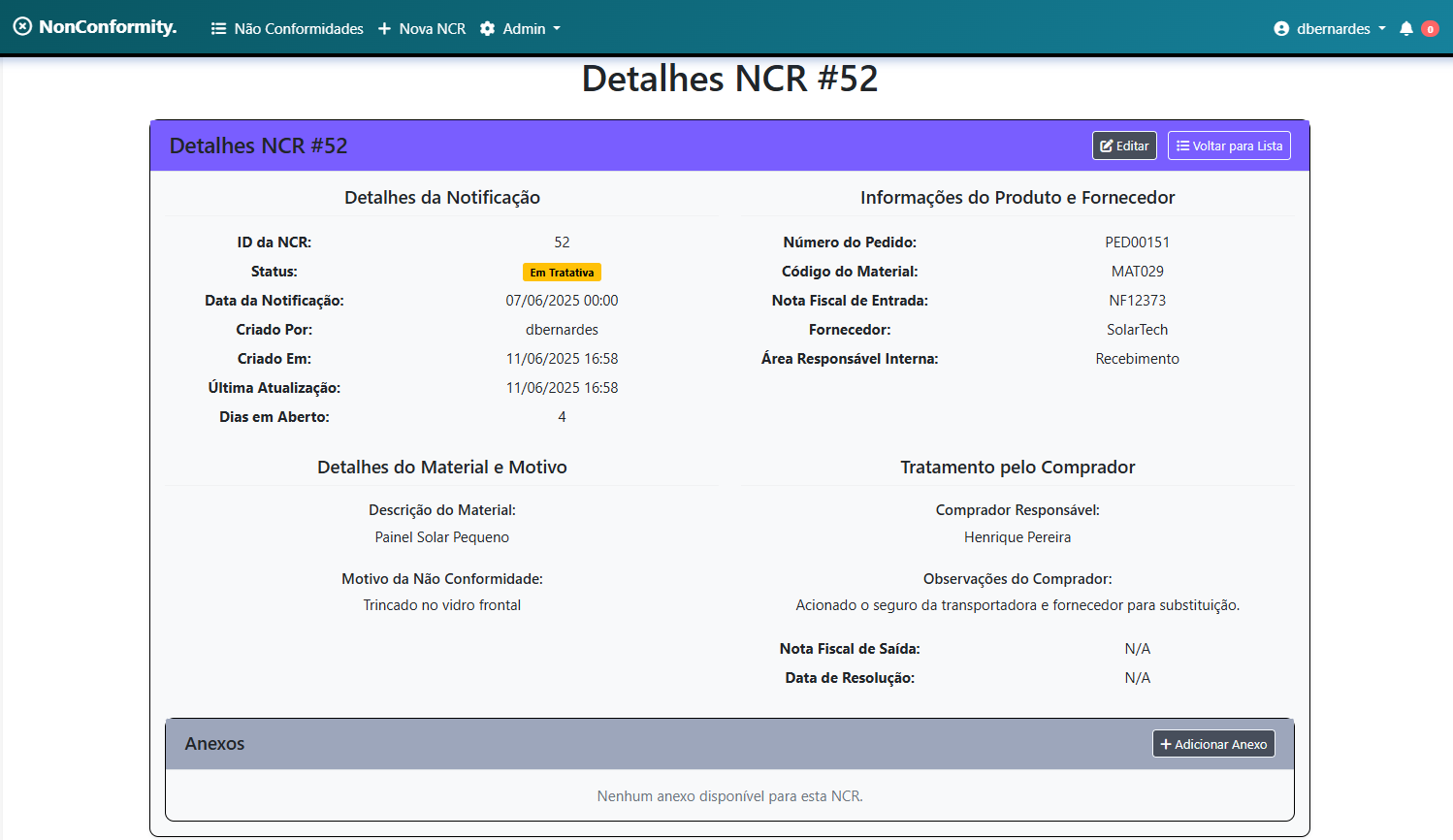Open the dbernardes user dropdown
Screen dimensions: 1453x840
pyautogui.click(x=1333, y=29)
